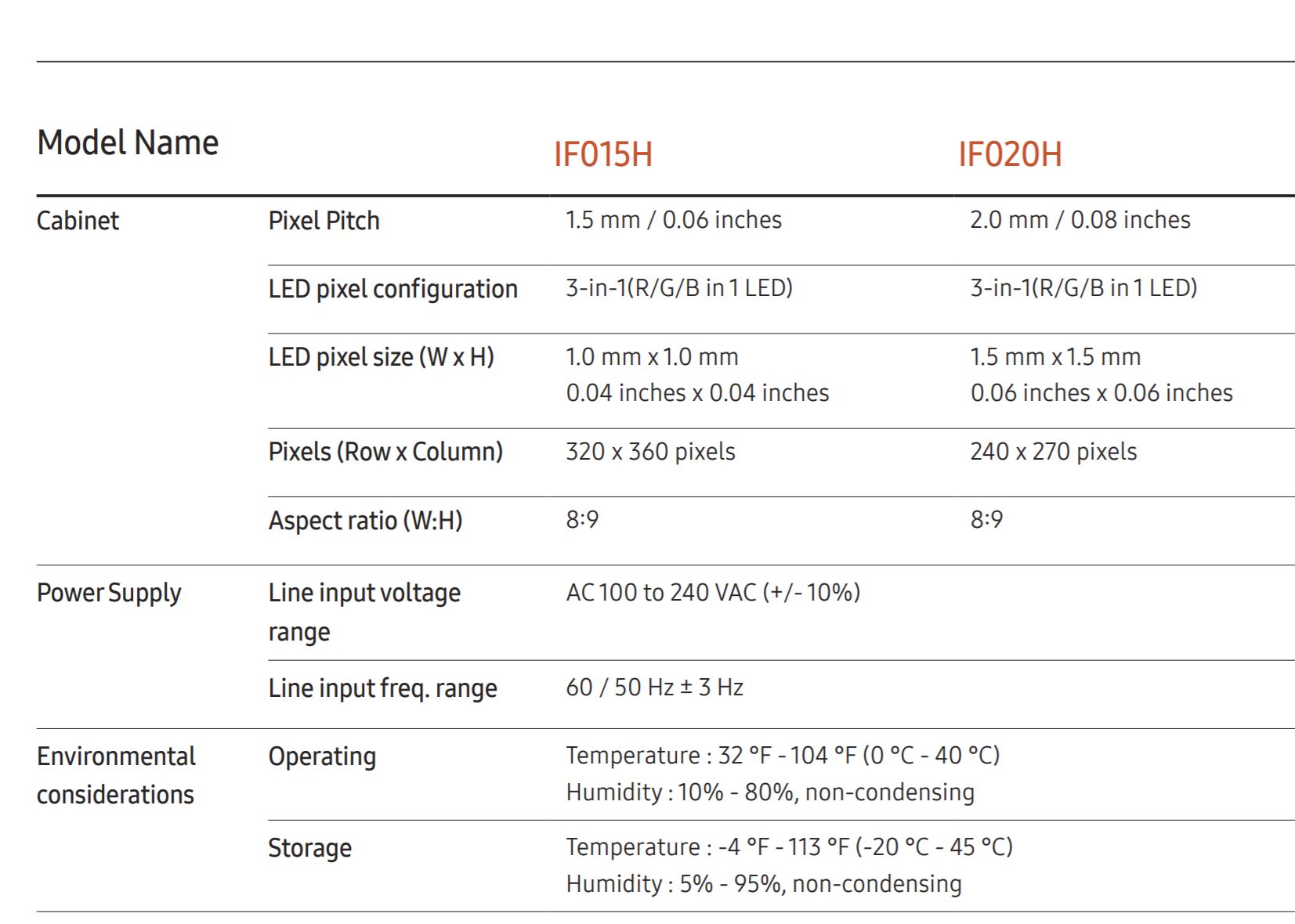Screen dimensions: 1295x924
Task: Click the 2.0 mm / 0.08 inches value
Action: click(1080, 220)
